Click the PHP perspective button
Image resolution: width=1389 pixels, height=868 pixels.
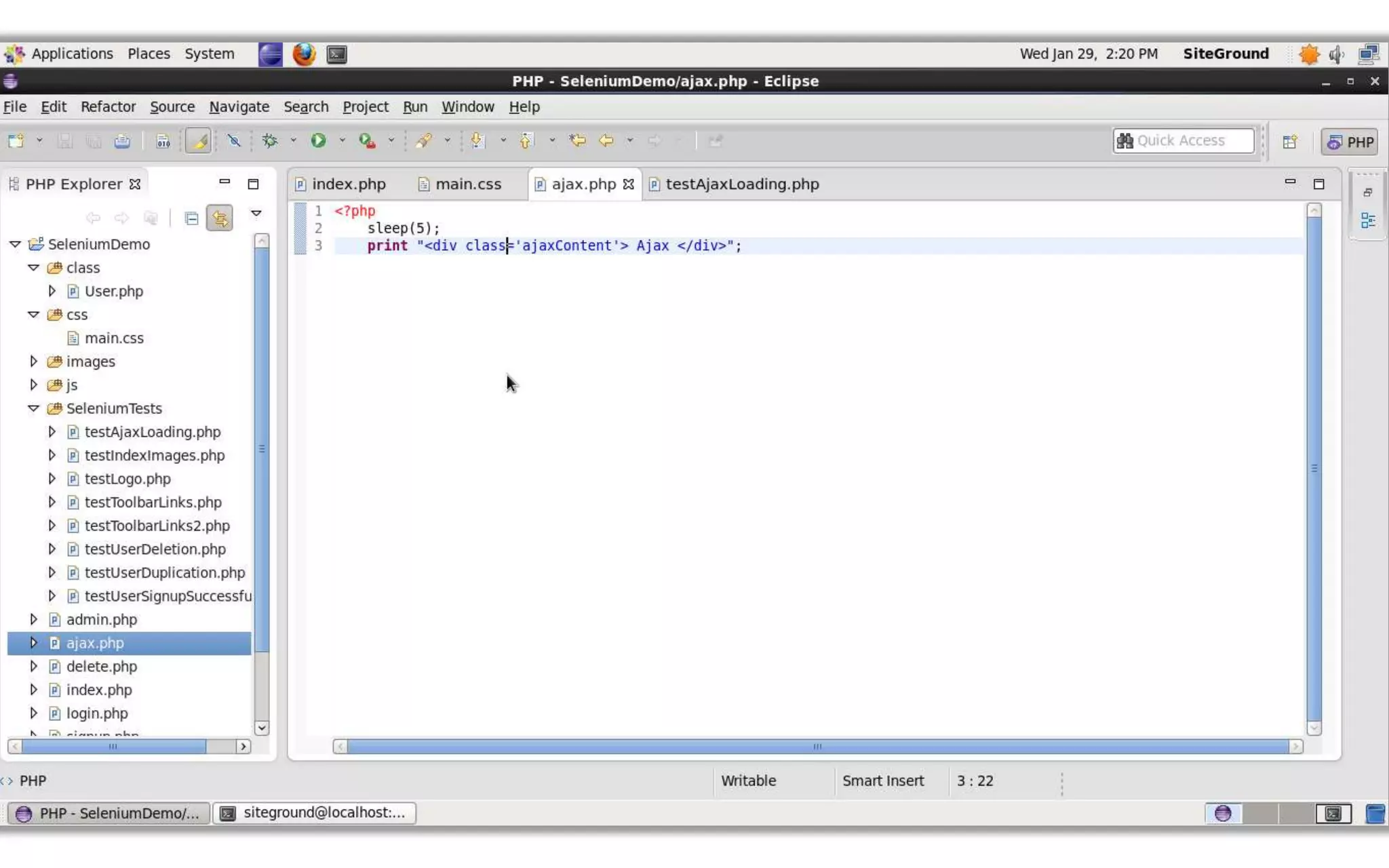(1350, 142)
